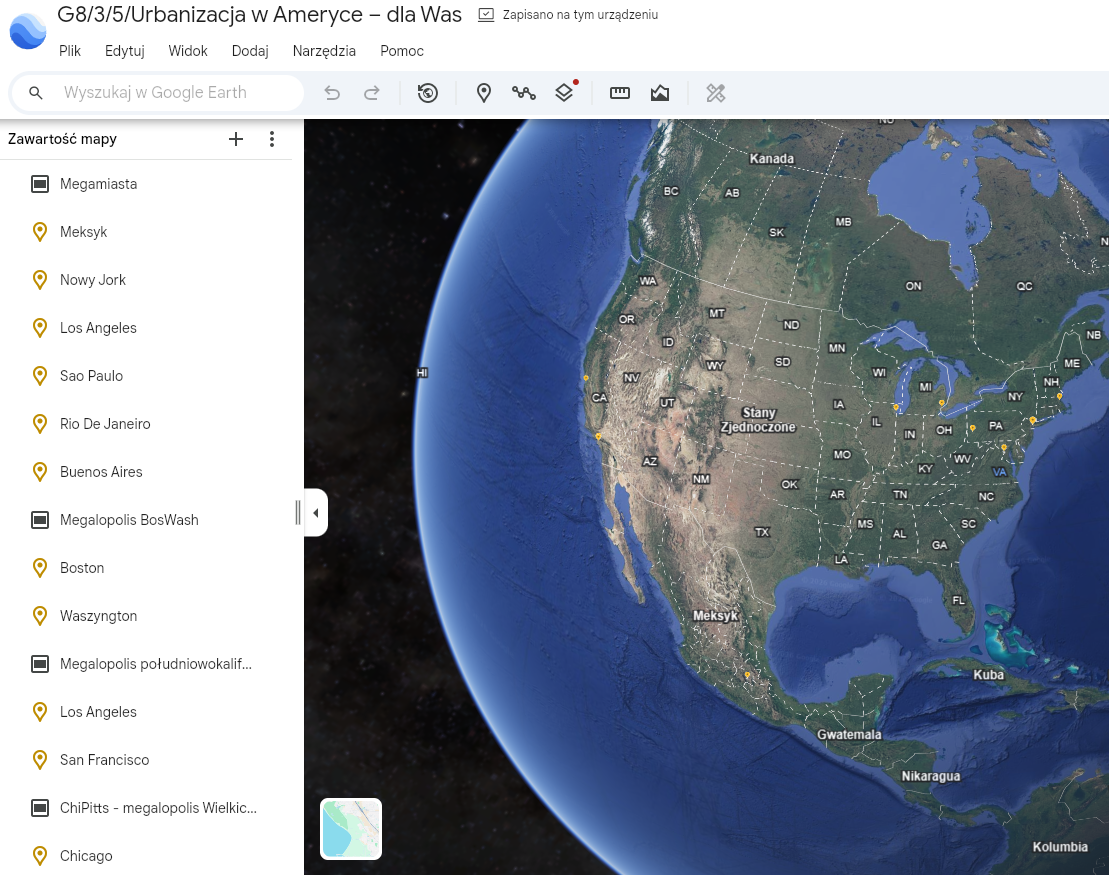The image size is (1109, 875).
Task: Click the undo arrow in toolbar
Action: tap(332, 93)
